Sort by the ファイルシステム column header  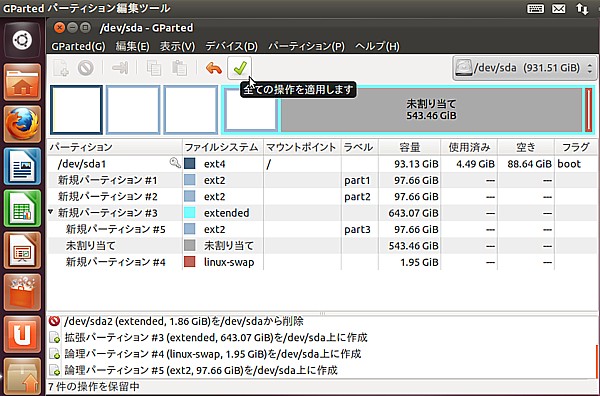[223, 147]
